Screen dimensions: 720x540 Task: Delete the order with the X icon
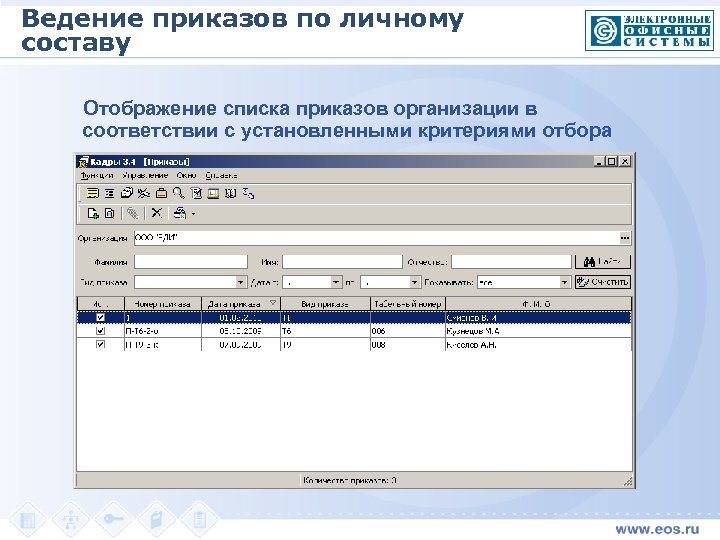point(157,213)
